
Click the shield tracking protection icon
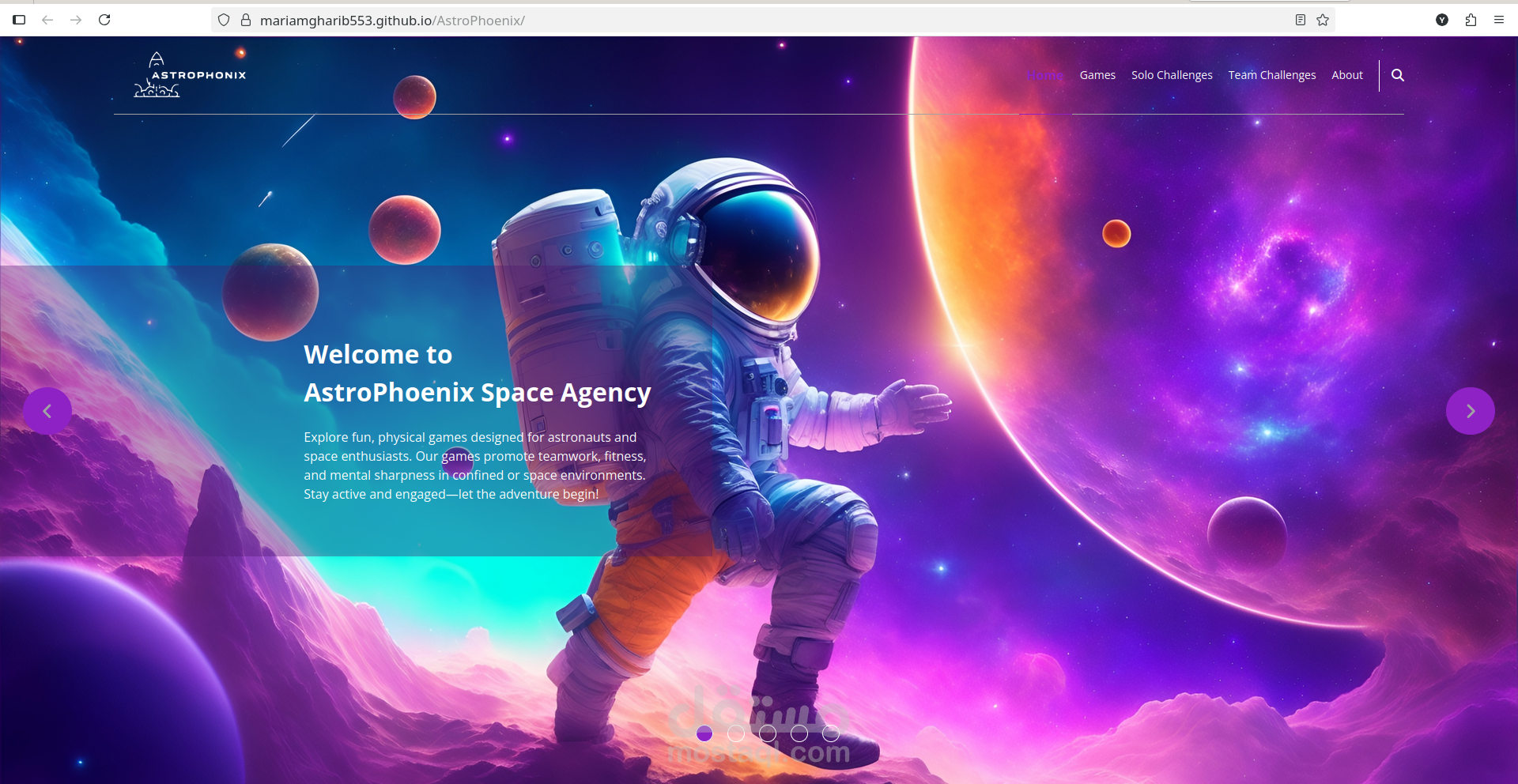222,20
